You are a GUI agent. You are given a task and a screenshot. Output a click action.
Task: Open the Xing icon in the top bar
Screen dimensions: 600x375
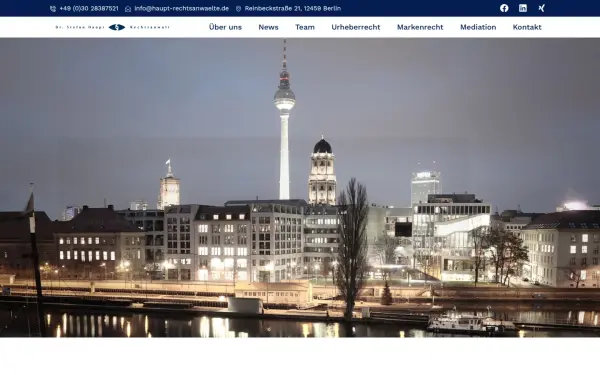point(541,8)
